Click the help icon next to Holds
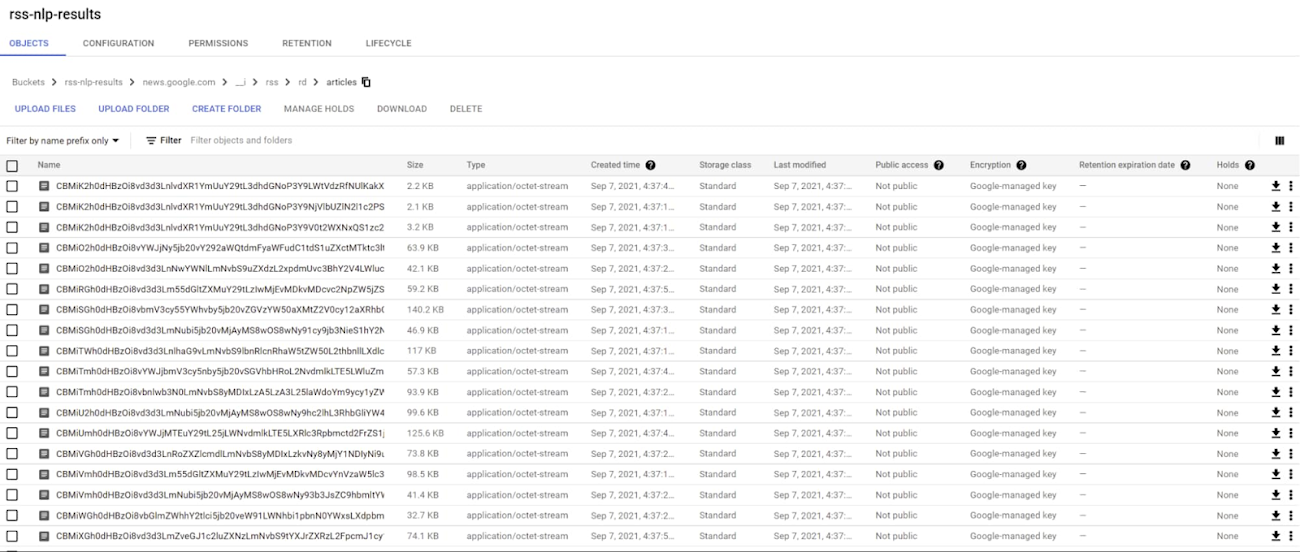 point(1250,165)
